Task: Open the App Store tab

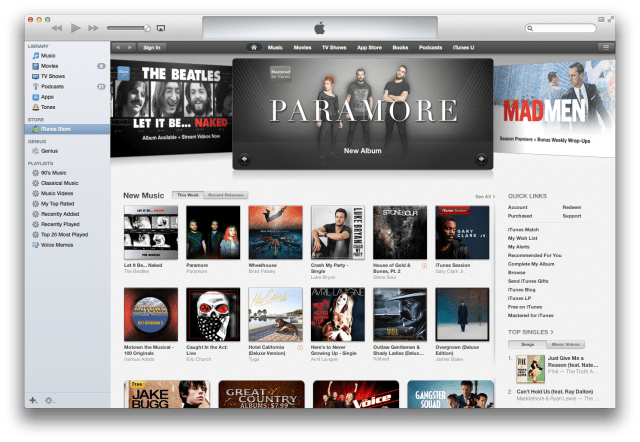Action: tap(369, 47)
